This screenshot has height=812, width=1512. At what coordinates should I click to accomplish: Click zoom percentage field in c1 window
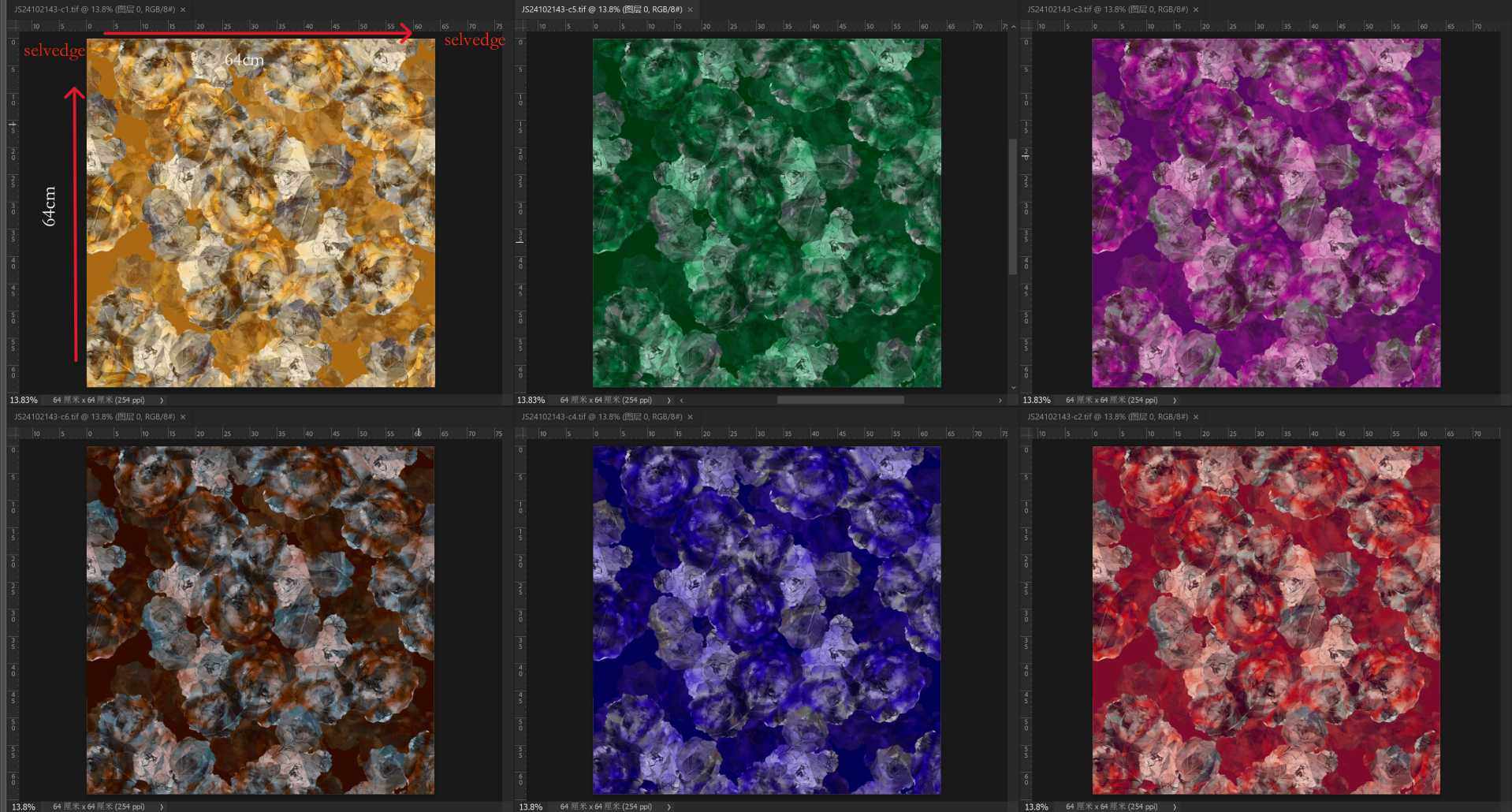click(x=24, y=400)
